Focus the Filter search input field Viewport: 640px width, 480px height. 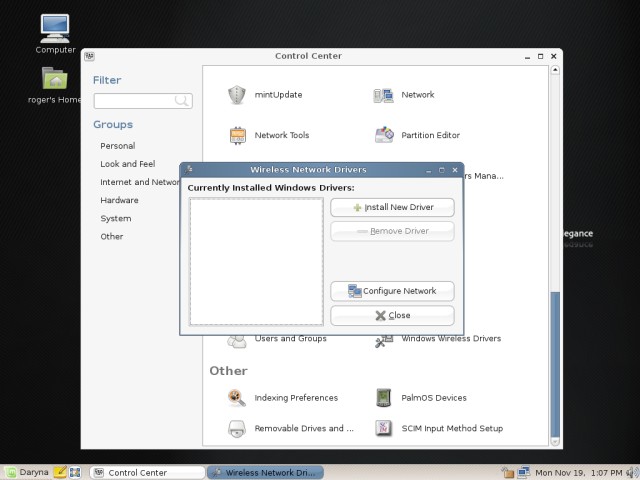point(143,101)
